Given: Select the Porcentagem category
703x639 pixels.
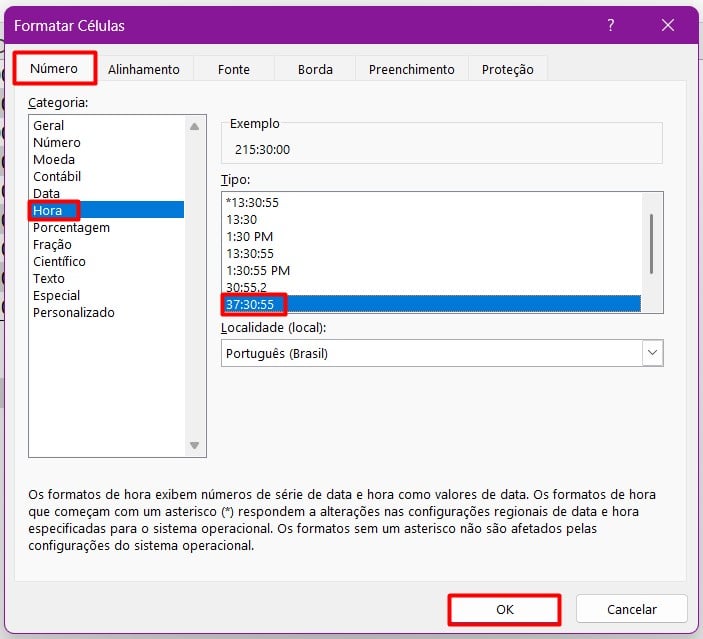Looking at the screenshot, I should [x=71, y=227].
